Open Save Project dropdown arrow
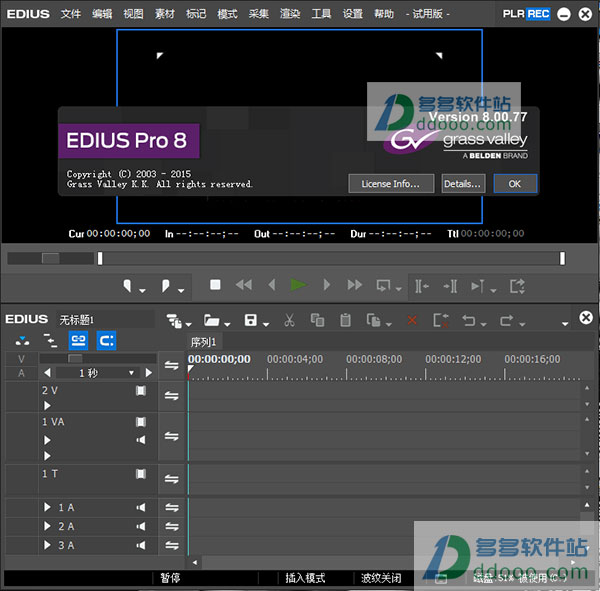This screenshot has height=591, width=600. [266, 325]
